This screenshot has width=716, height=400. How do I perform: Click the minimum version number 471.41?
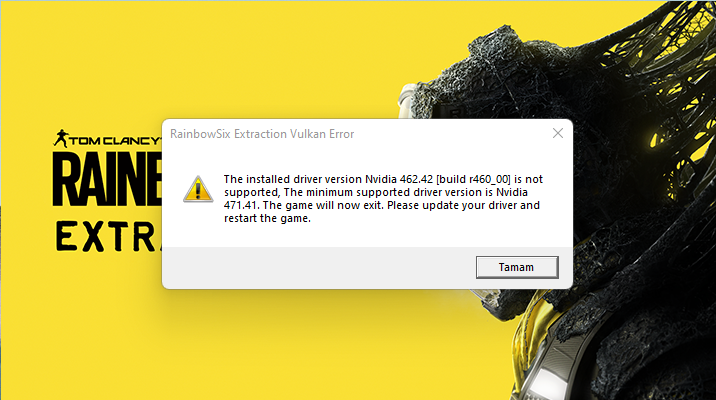(x=240, y=205)
